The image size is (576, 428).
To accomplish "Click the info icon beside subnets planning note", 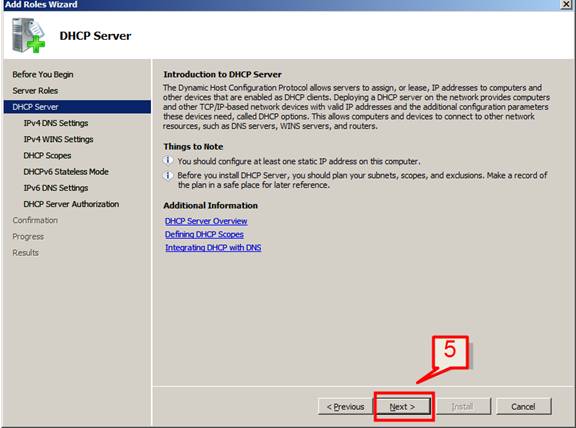I will [x=168, y=175].
